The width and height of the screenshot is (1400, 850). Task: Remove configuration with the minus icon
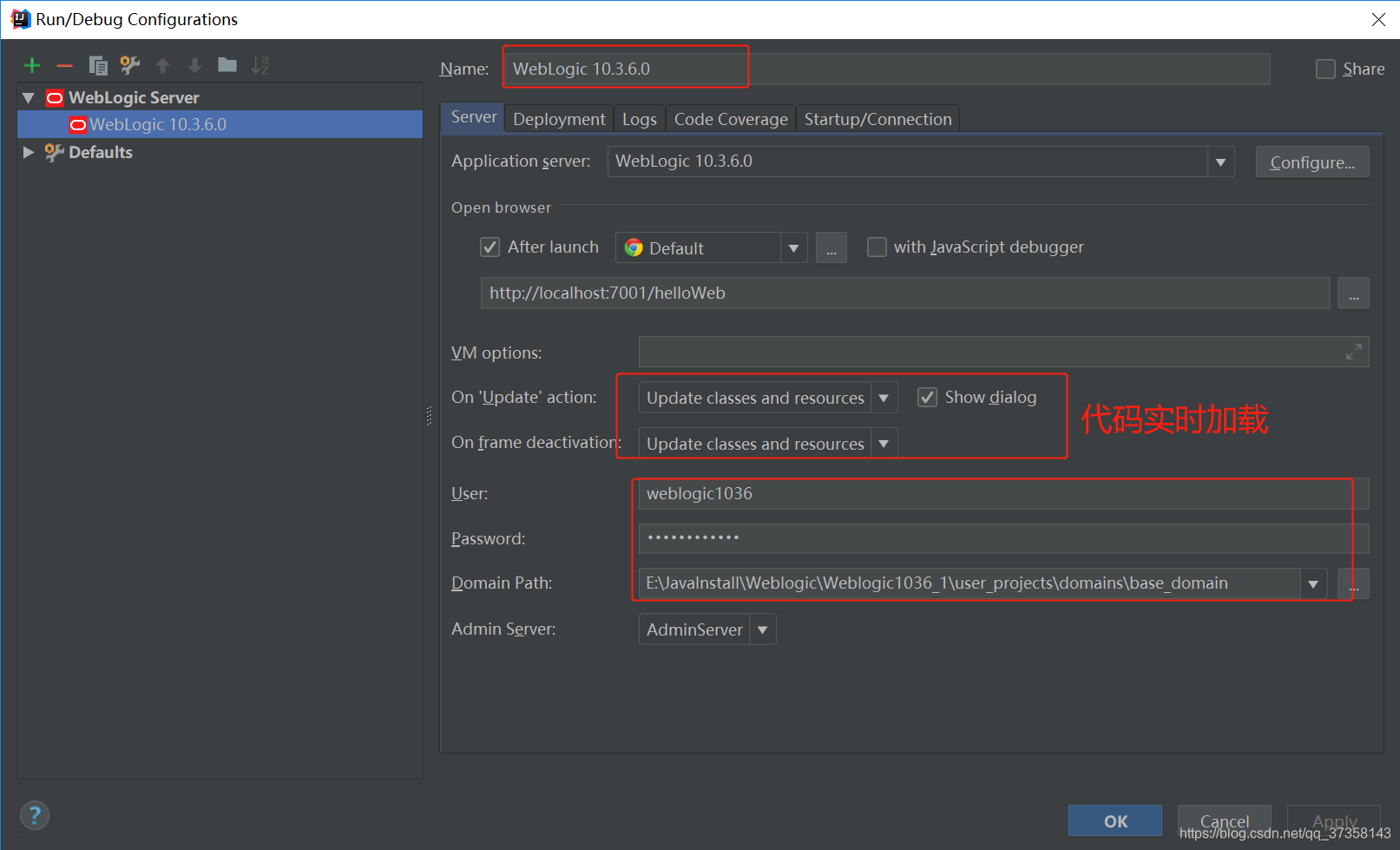coord(64,65)
